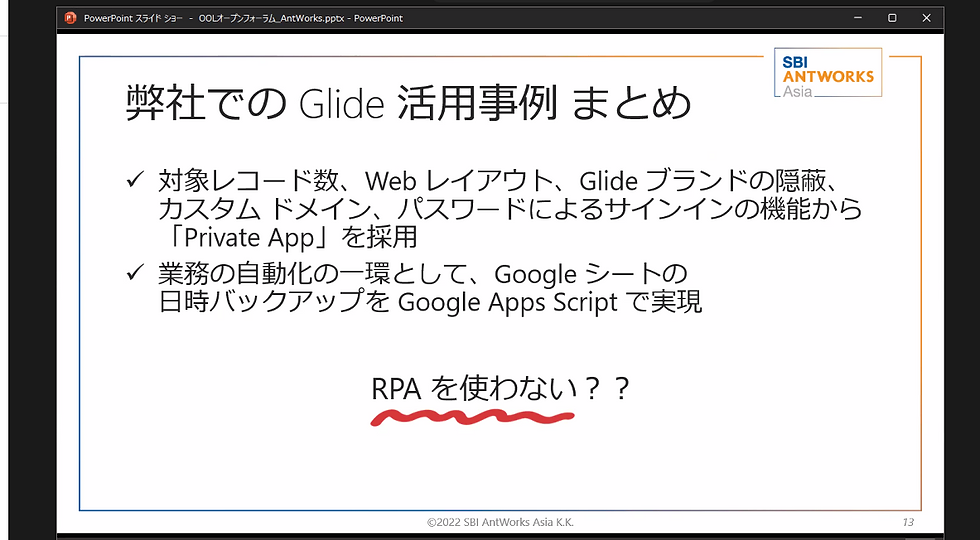Click the PowerPoint app icon in title bar
Screen dimensions: 980x540
(70, 18)
